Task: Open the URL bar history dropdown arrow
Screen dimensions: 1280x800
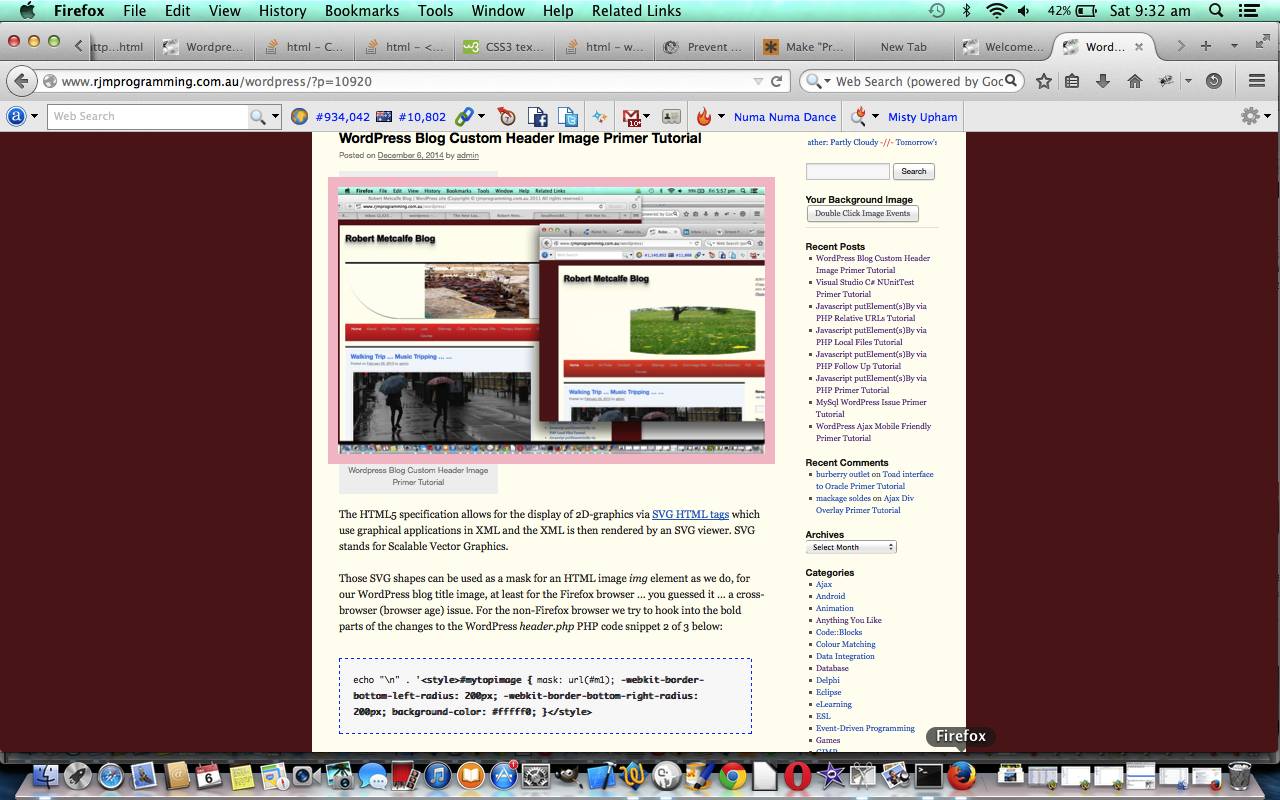Action: coord(758,81)
